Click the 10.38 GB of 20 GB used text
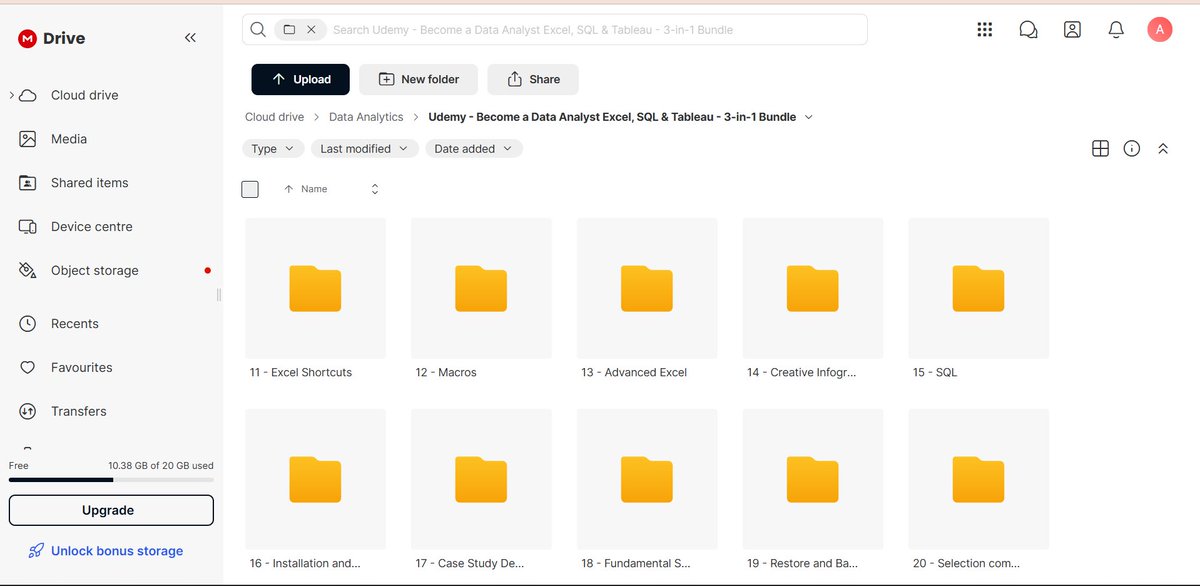 (x=161, y=466)
